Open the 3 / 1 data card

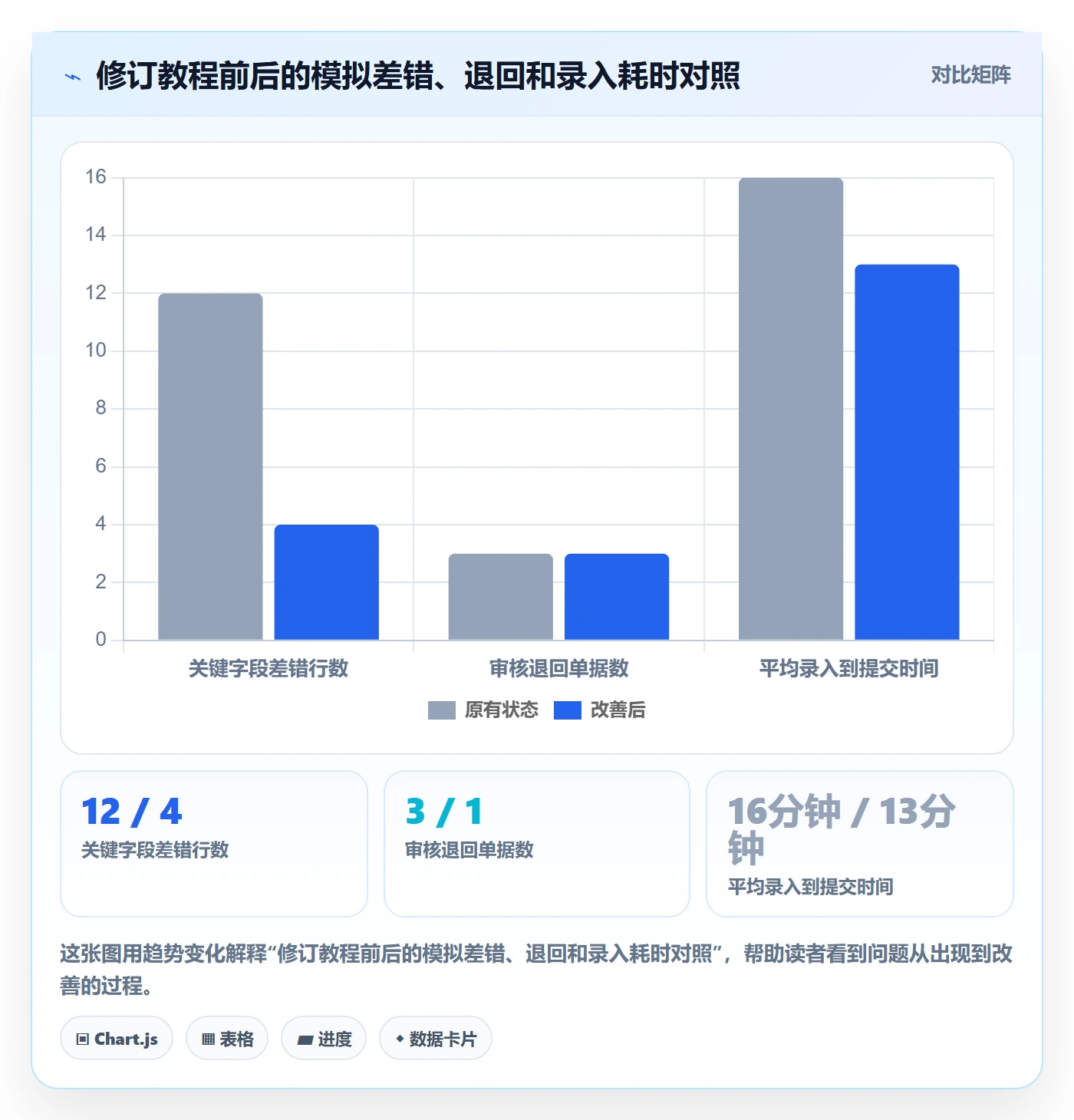537,844
